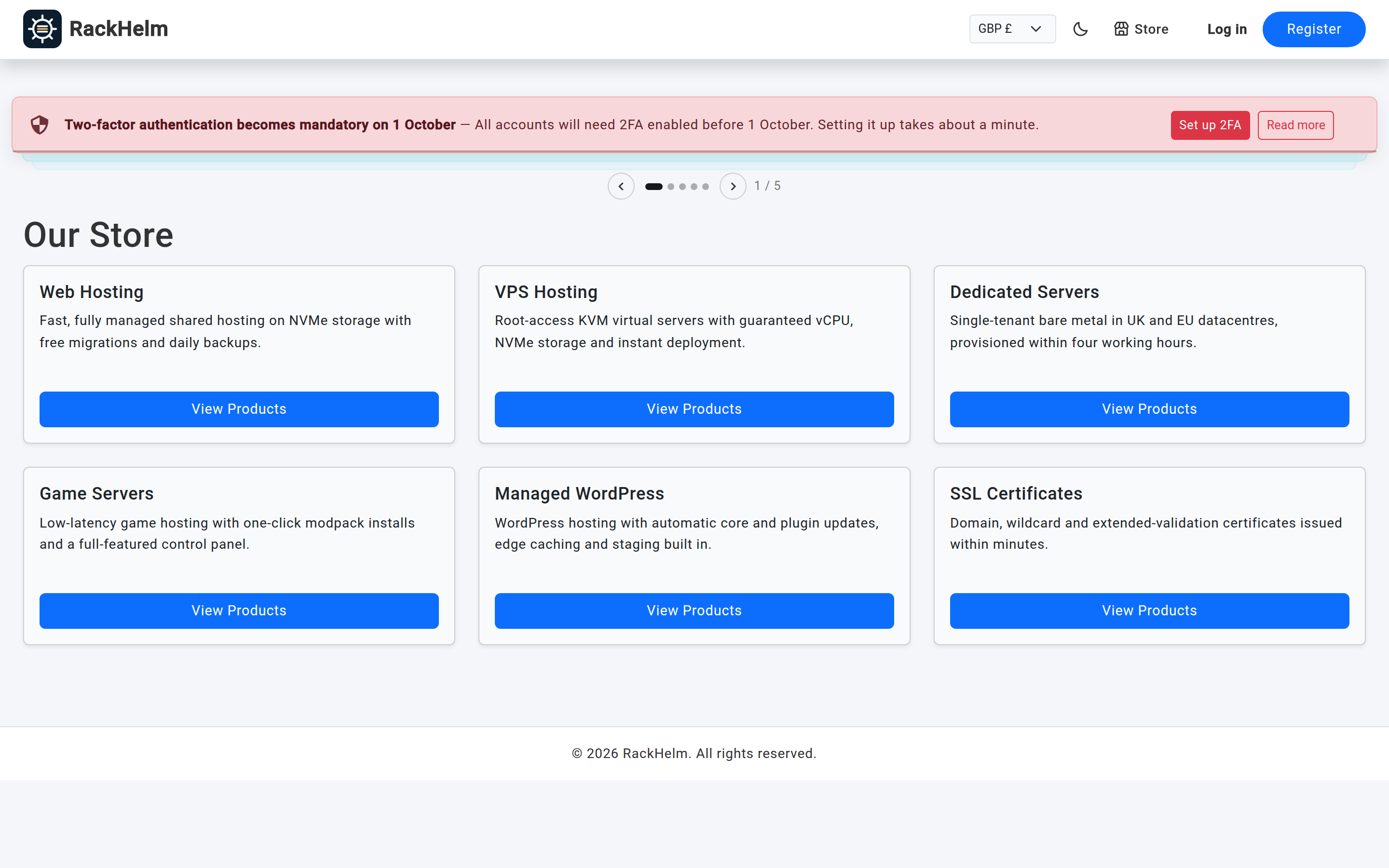Screen dimensions: 1389x868
Task: Click the Game Servers card title
Action: click(x=96, y=494)
